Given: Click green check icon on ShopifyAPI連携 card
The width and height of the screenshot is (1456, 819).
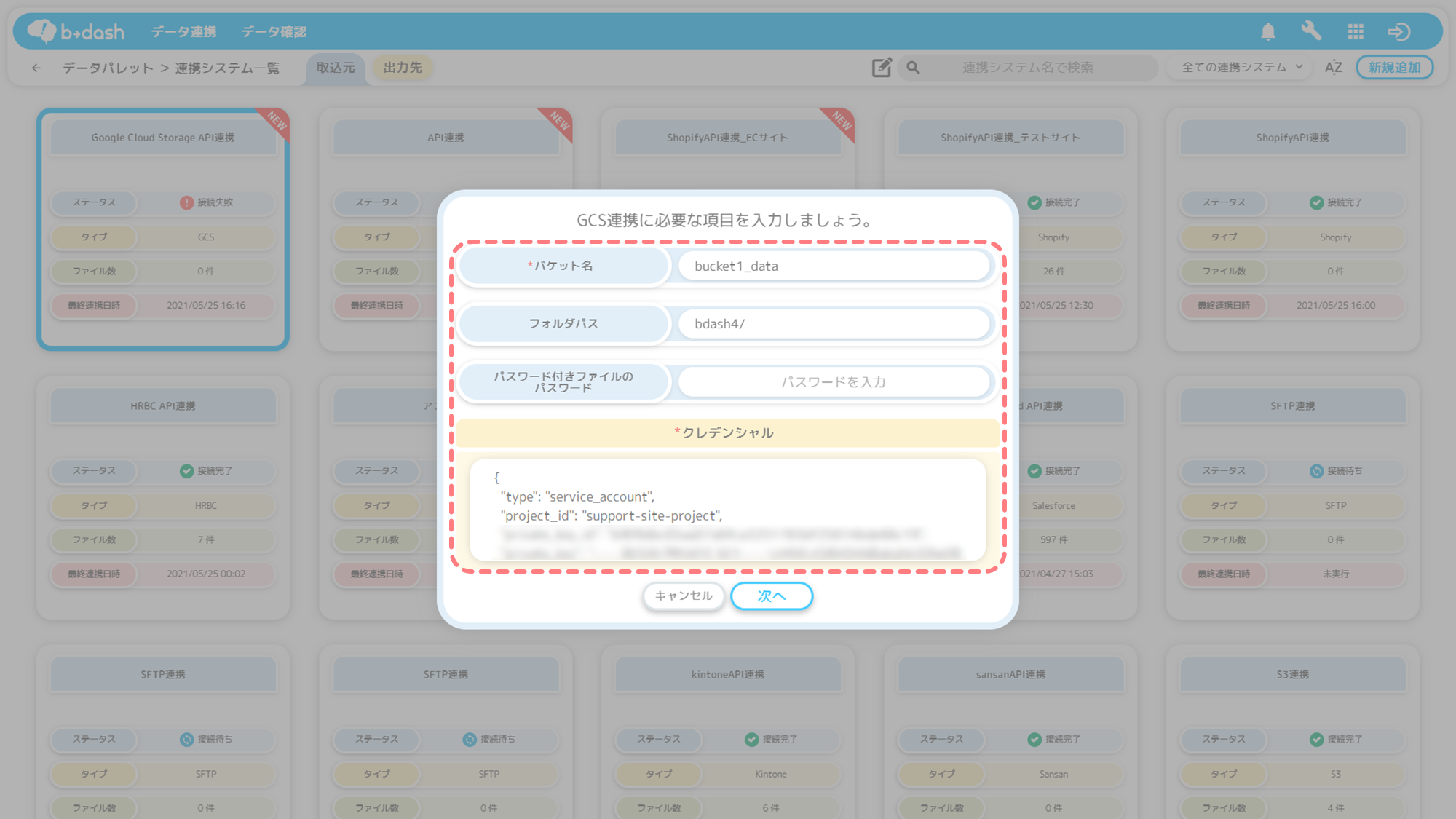Looking at the screenshot, I should [x=1316, y=202].
